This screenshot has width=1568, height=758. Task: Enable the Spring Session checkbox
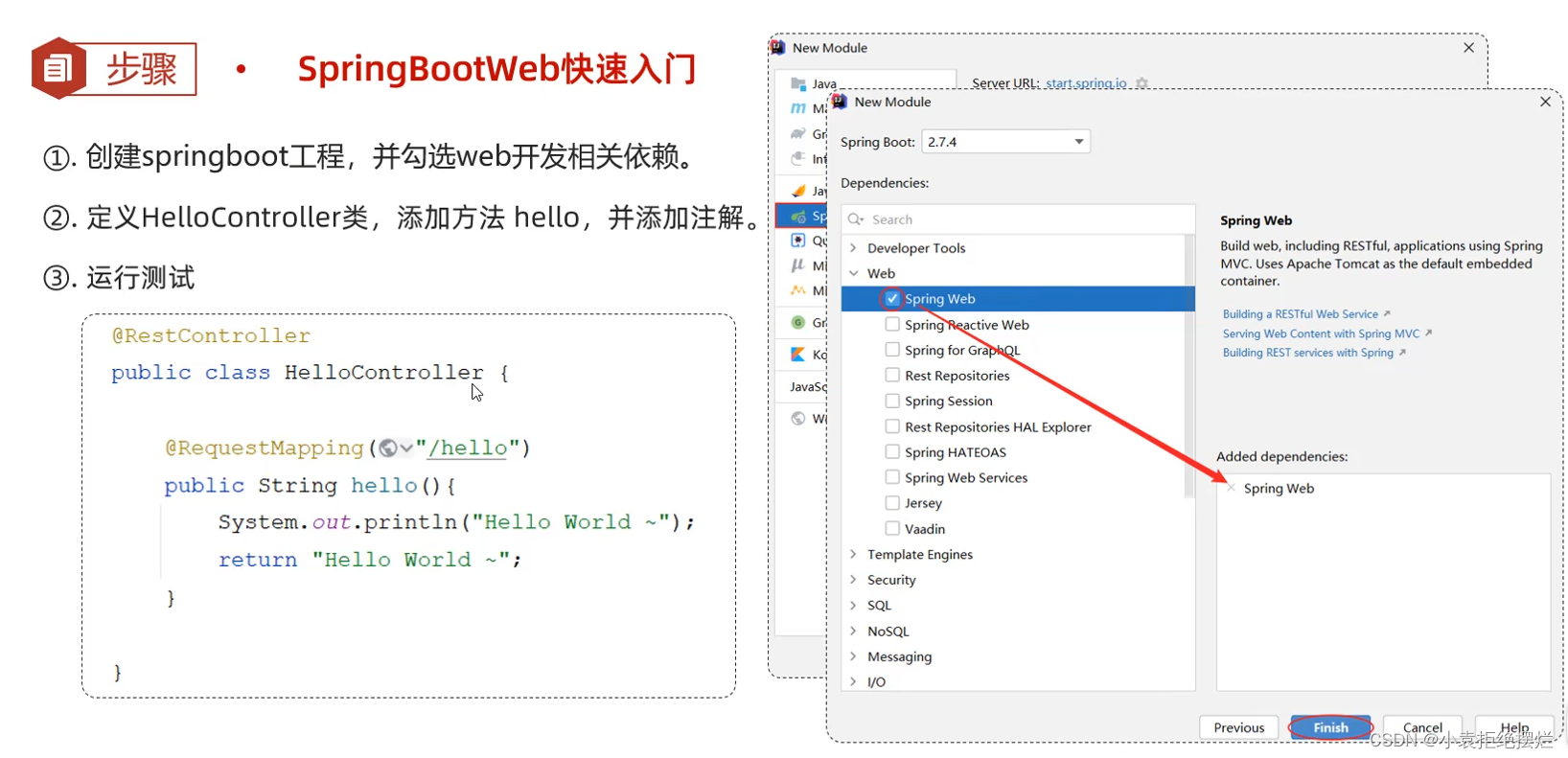pos(892,401)
